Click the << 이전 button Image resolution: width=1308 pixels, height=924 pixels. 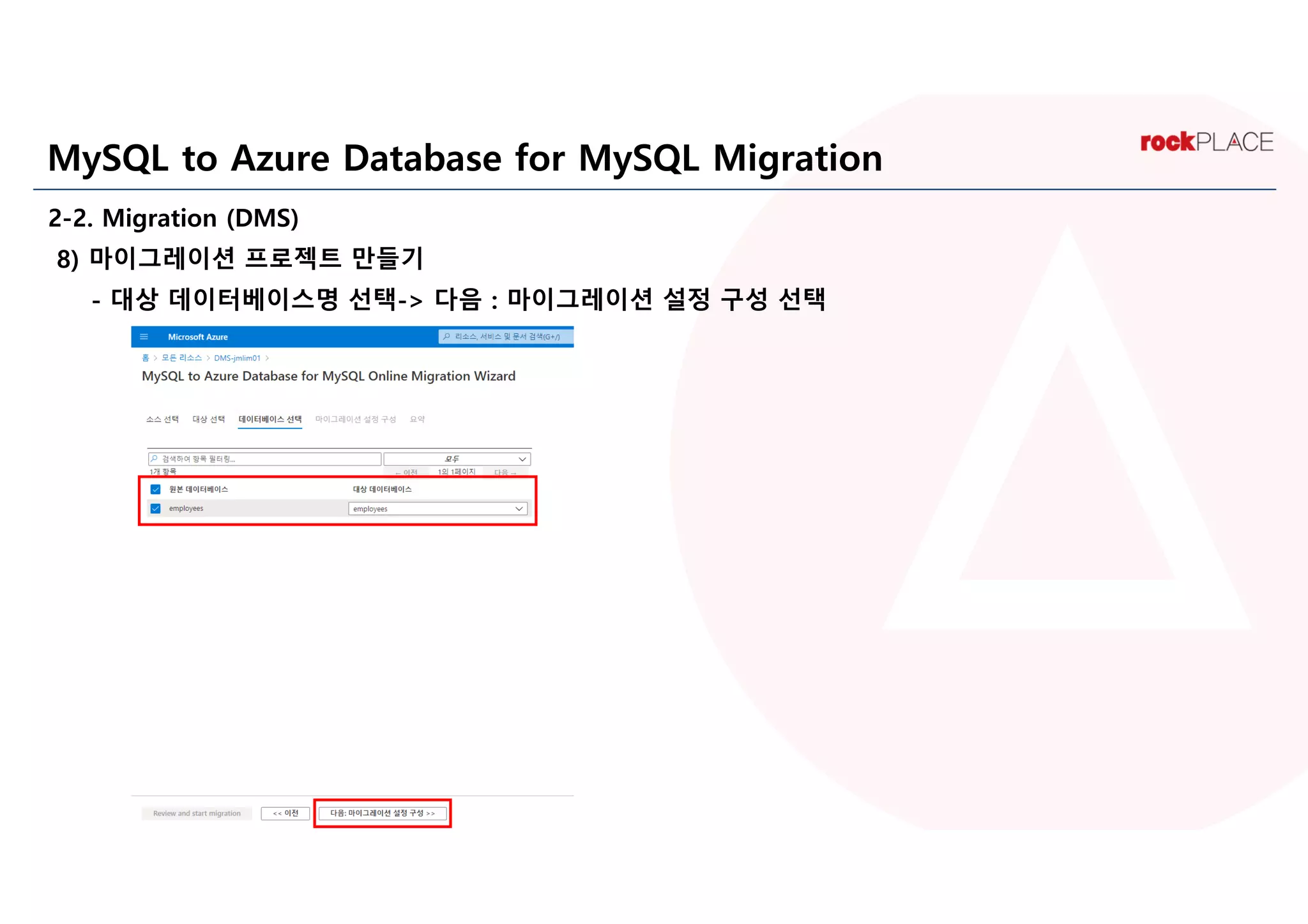pyautogui.click(x=285, y=813)
